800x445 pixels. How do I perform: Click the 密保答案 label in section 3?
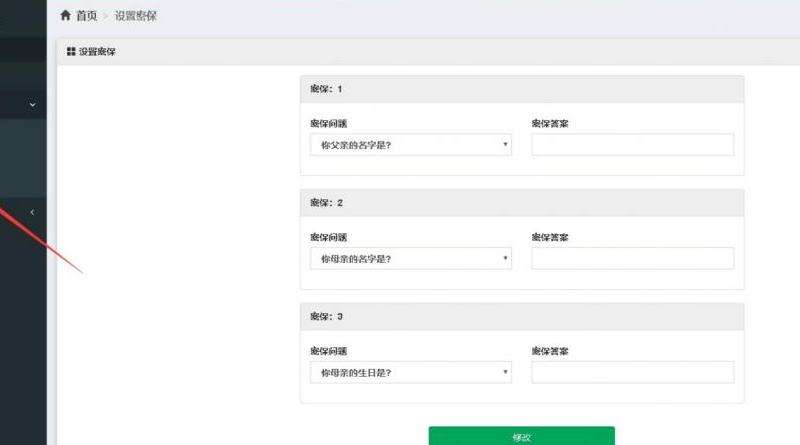tap(550, 351)
